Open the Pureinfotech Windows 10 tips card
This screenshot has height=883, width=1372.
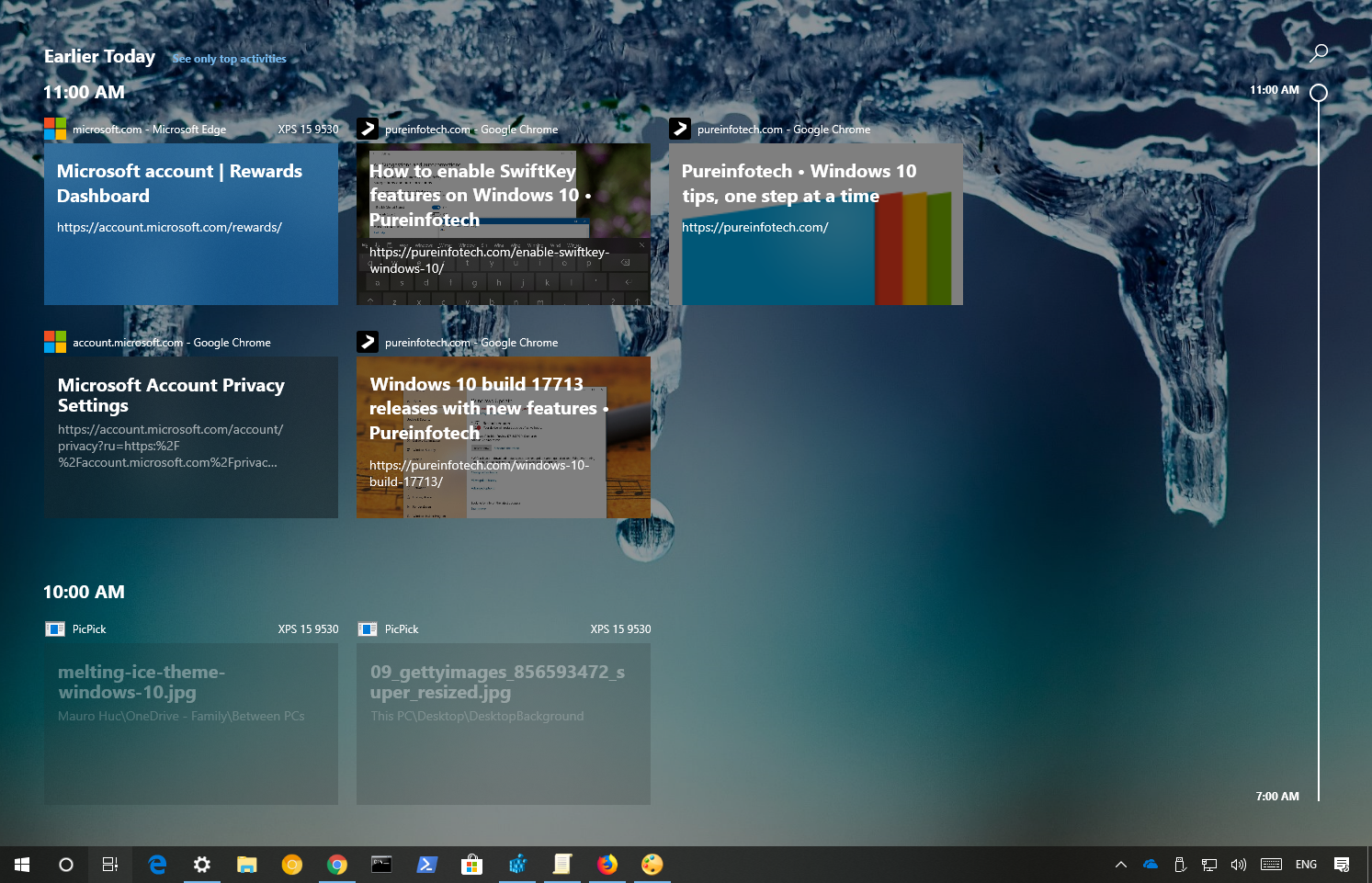pos(816,224)
